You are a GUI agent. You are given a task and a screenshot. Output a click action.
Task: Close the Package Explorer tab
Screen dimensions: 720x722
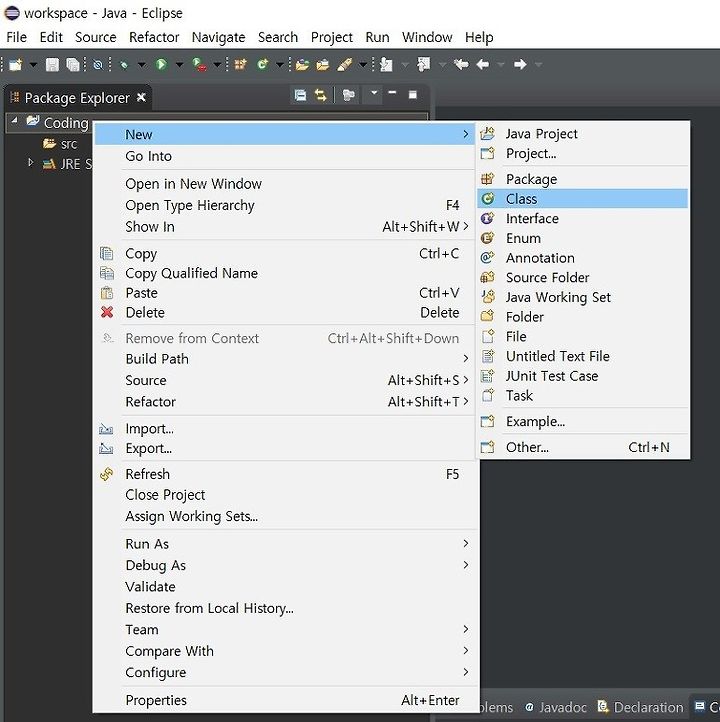tap(142, 97)
